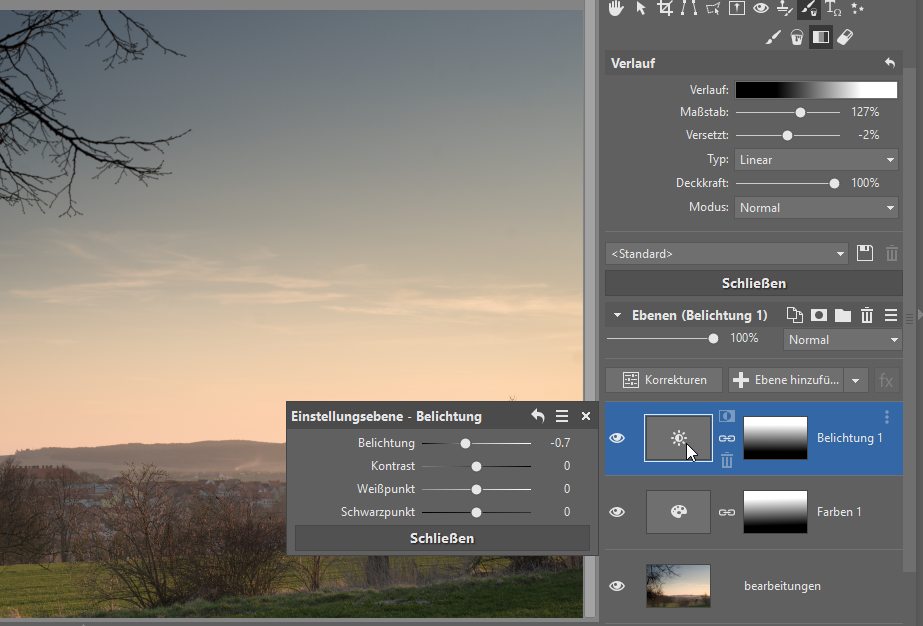Click Schließen in the Belichtung dialog
923x626 pixels.
click(x=441, y=538)
